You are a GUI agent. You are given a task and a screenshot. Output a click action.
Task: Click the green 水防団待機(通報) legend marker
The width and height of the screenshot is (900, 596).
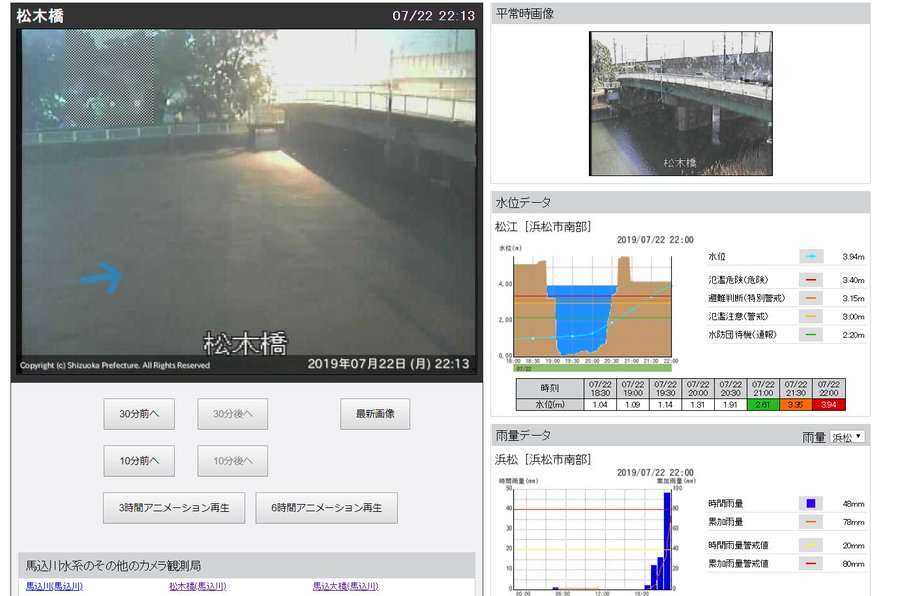coord(811,335)
